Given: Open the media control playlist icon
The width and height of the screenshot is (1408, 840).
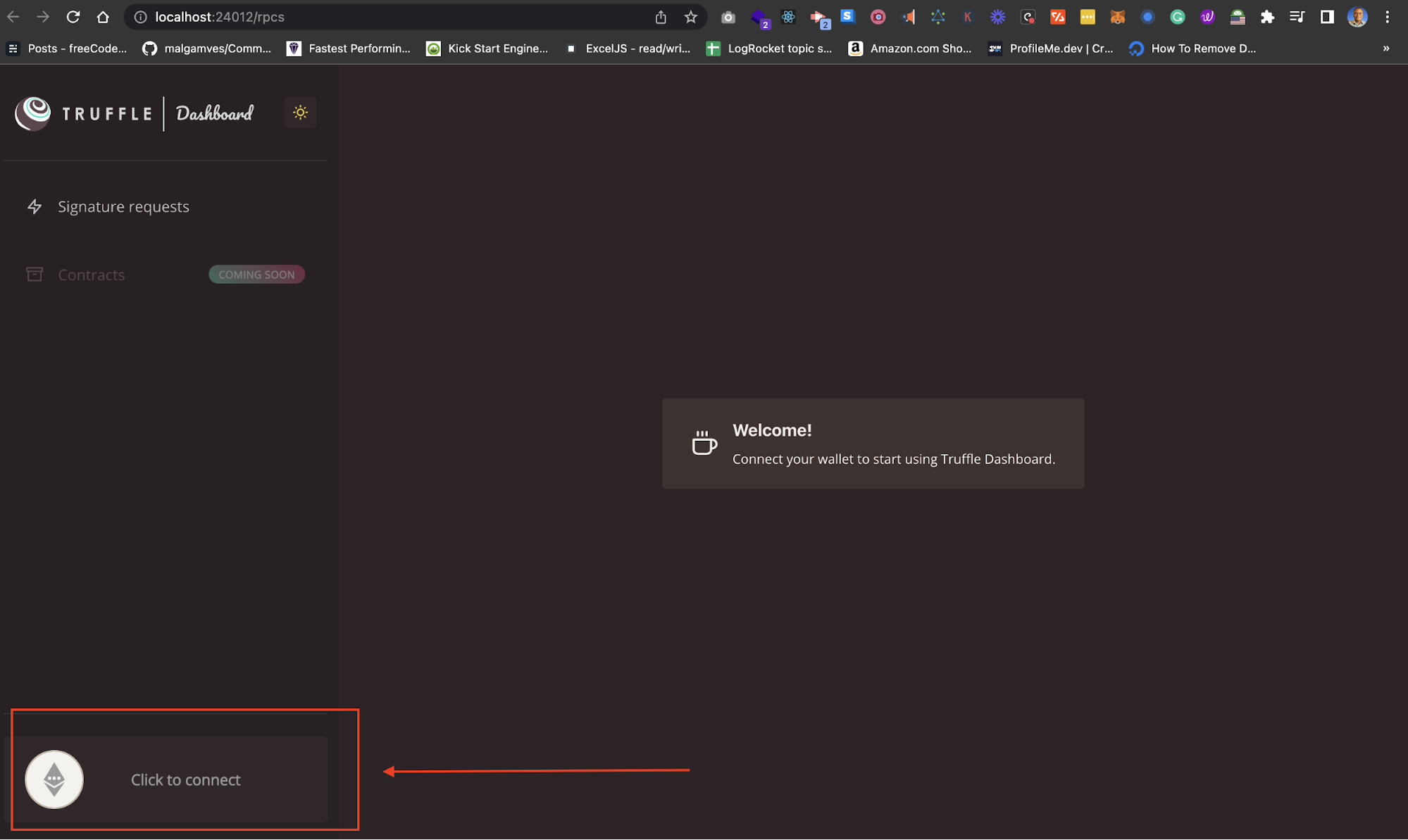Looking at the screenshot, I should tap(1297, 17).
